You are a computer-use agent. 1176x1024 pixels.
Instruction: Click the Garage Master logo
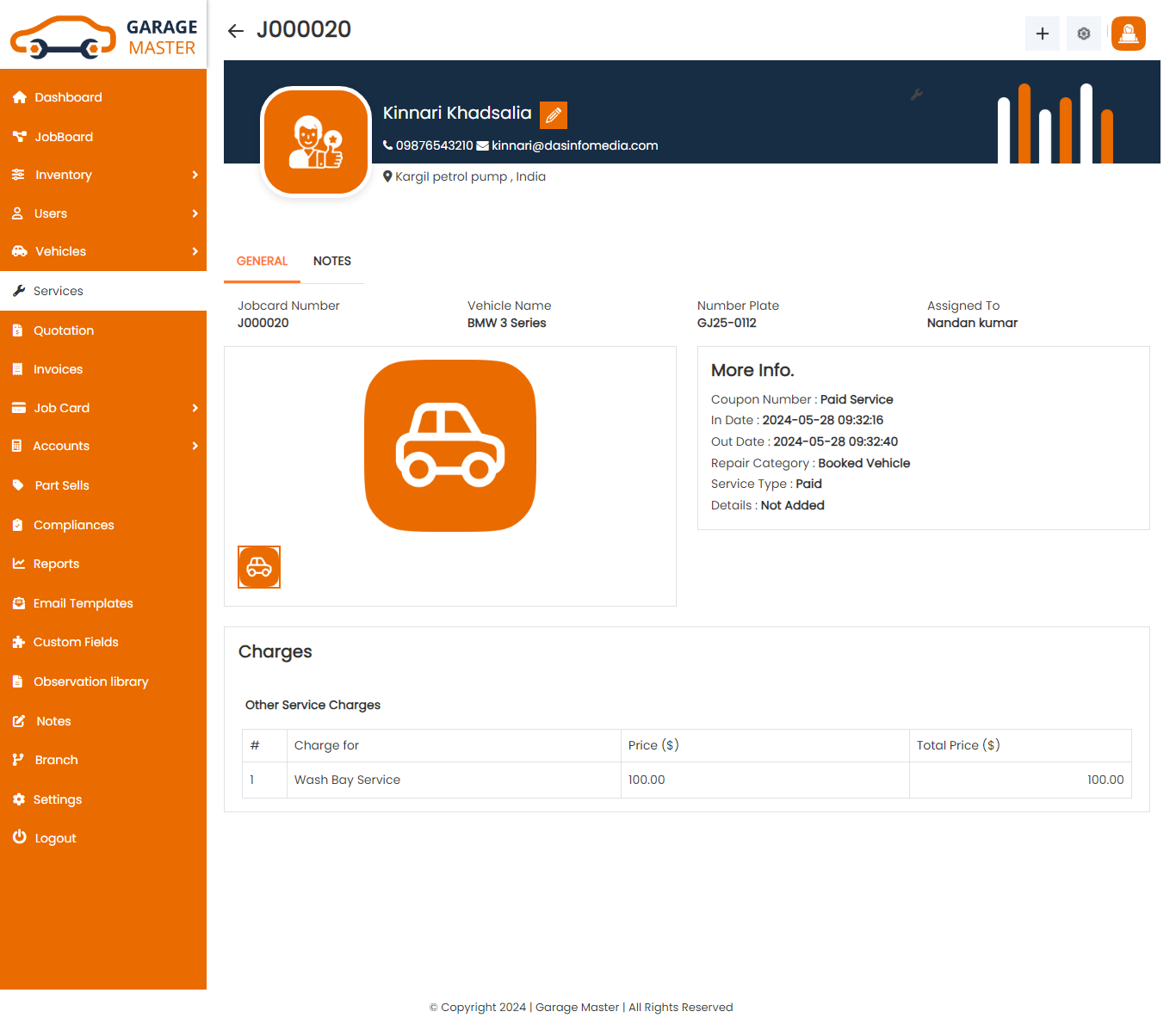tap(103, 36)
